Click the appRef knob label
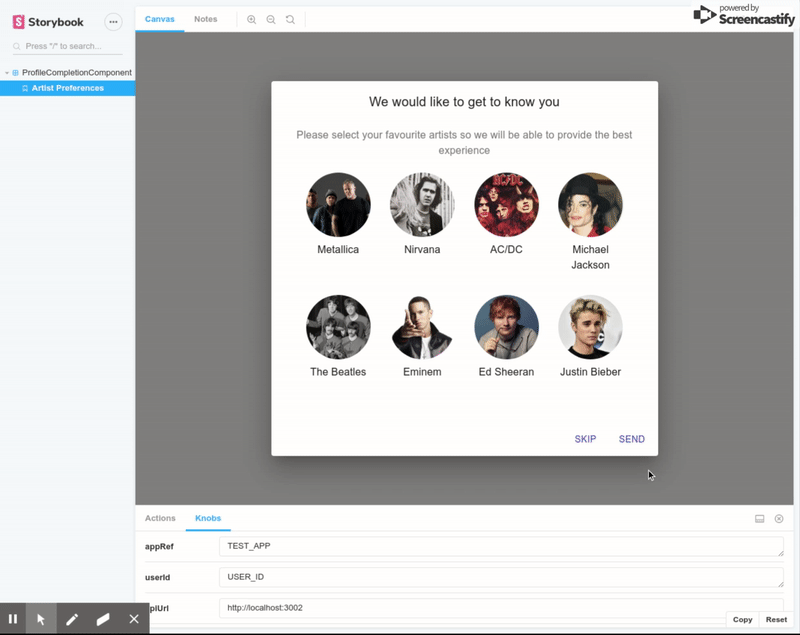800x635 pixels. [159, 547]
